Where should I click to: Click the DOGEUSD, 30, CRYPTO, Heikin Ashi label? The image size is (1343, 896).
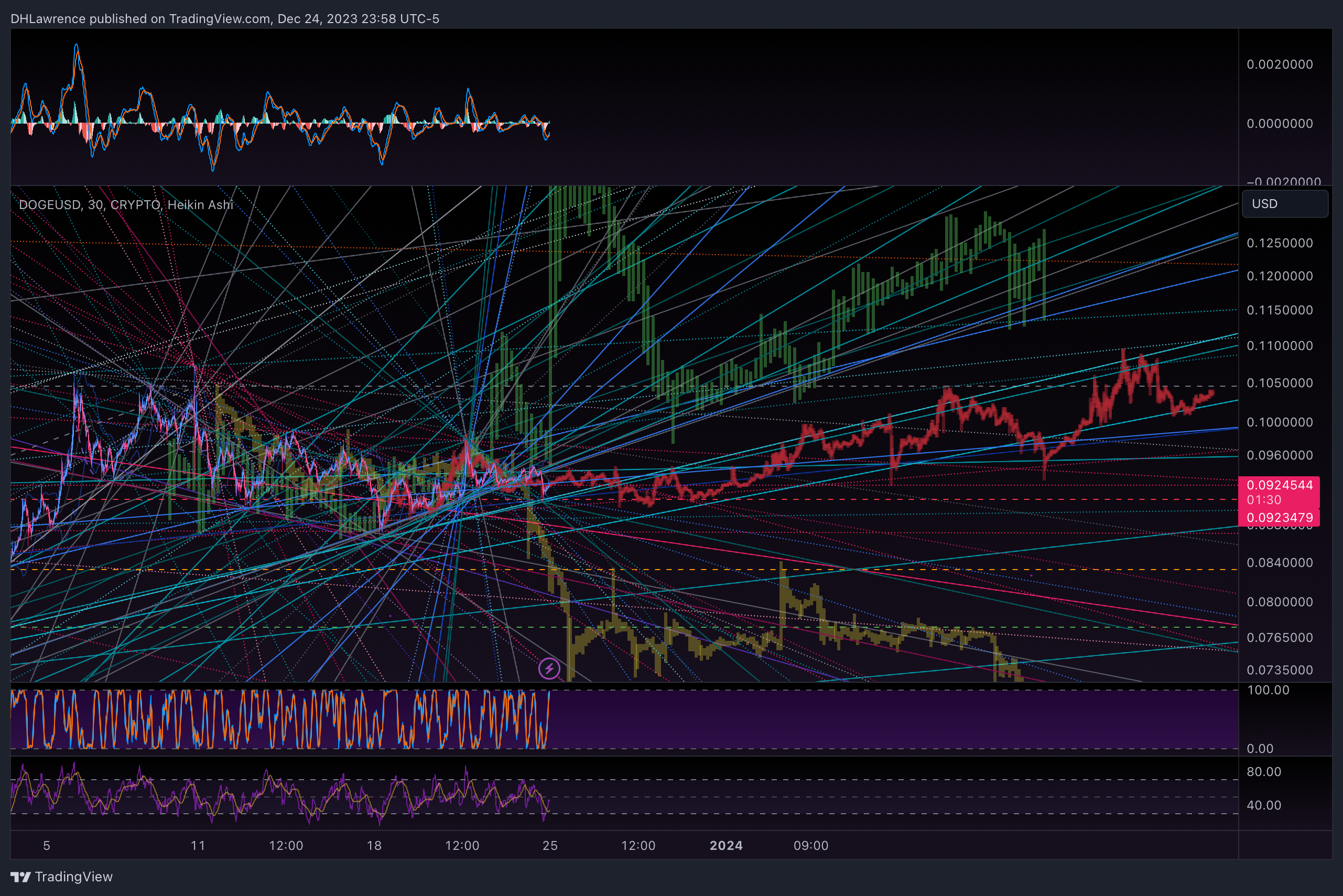click(x=126, y=204)
